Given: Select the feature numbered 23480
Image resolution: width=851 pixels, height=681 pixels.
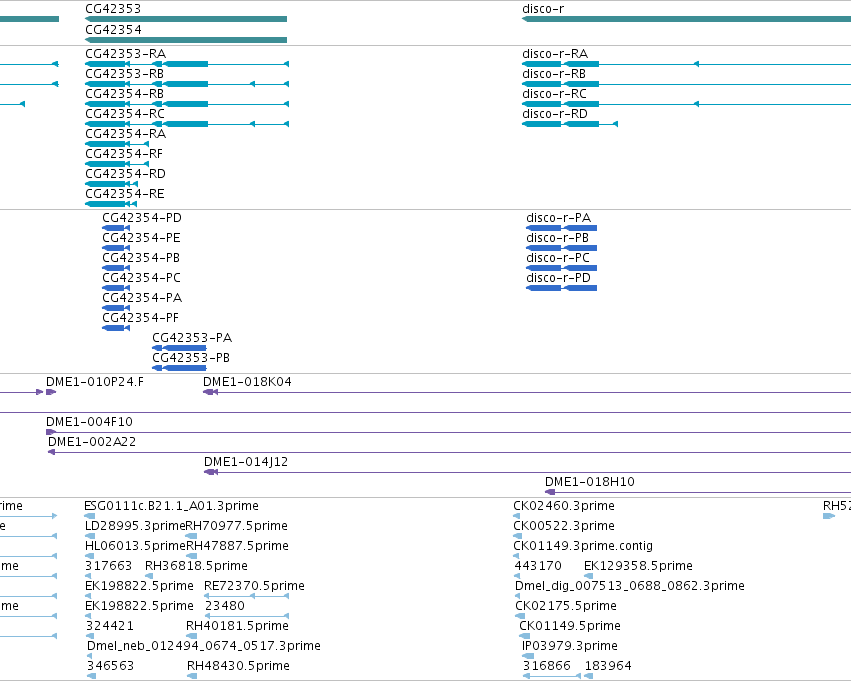Looking at the screenshot, I should pyautogui.click(x=225, y=606).
